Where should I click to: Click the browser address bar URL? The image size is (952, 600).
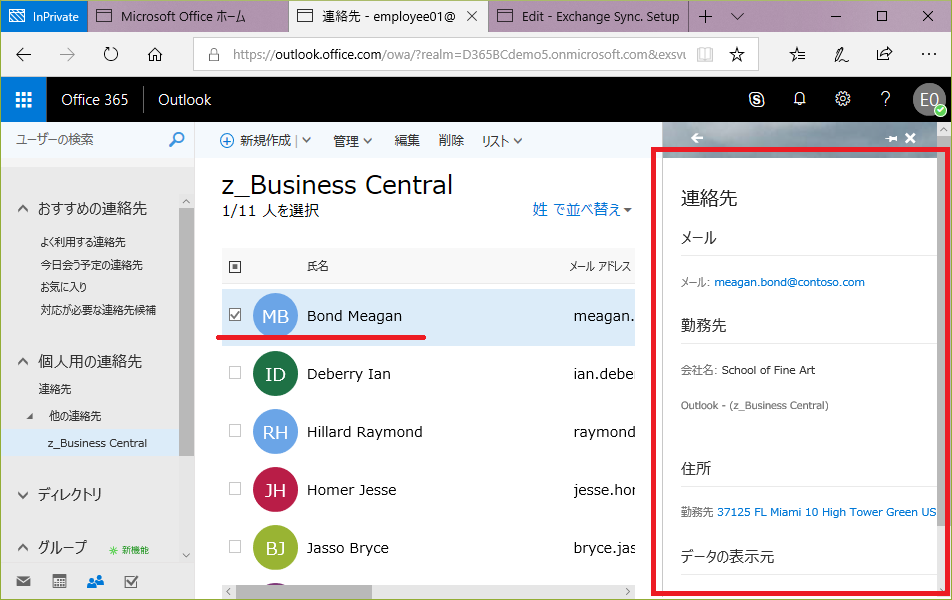pyautogui.click(x=458, y=55)
